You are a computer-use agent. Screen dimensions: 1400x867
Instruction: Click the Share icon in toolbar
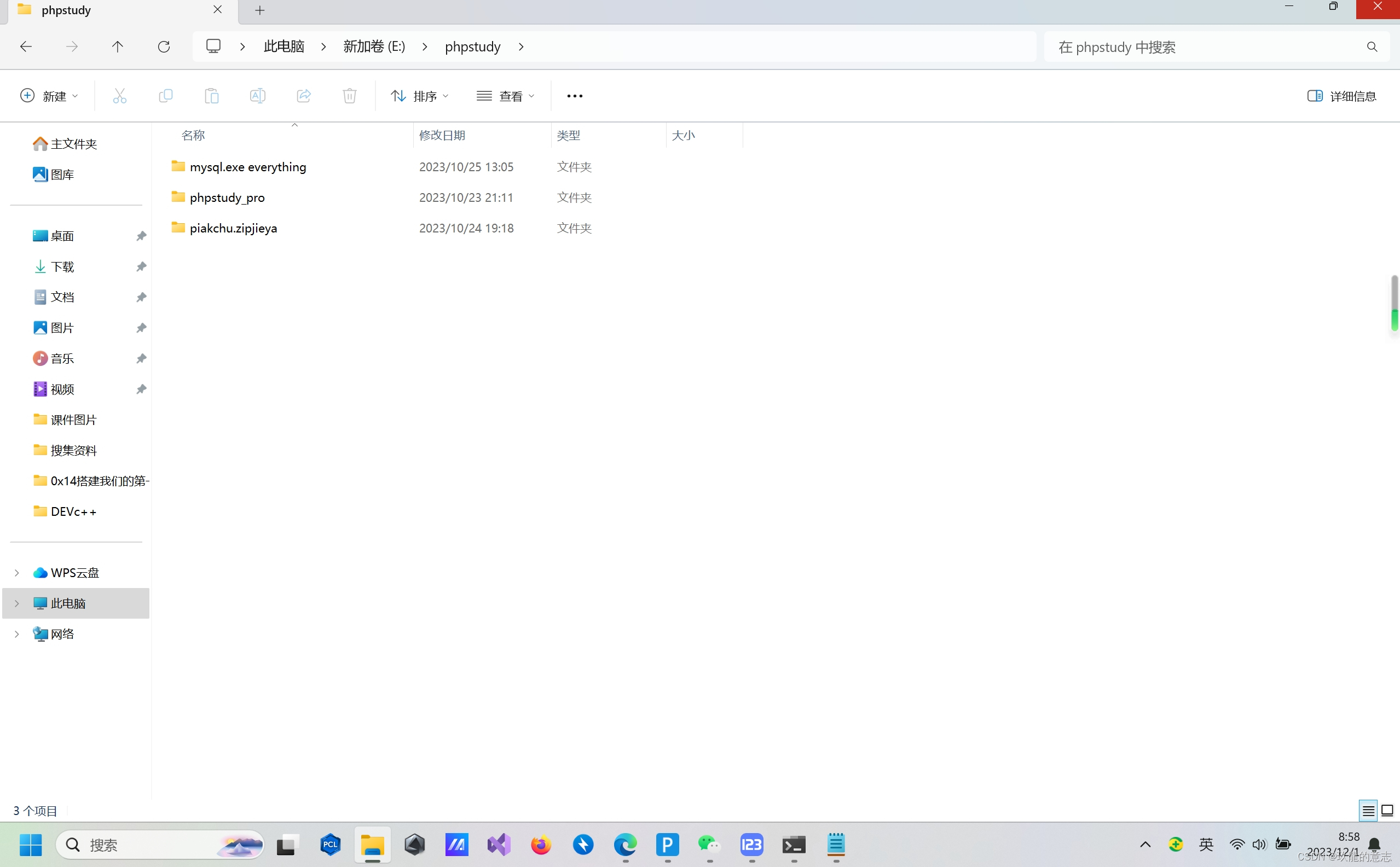coord(304,96)
